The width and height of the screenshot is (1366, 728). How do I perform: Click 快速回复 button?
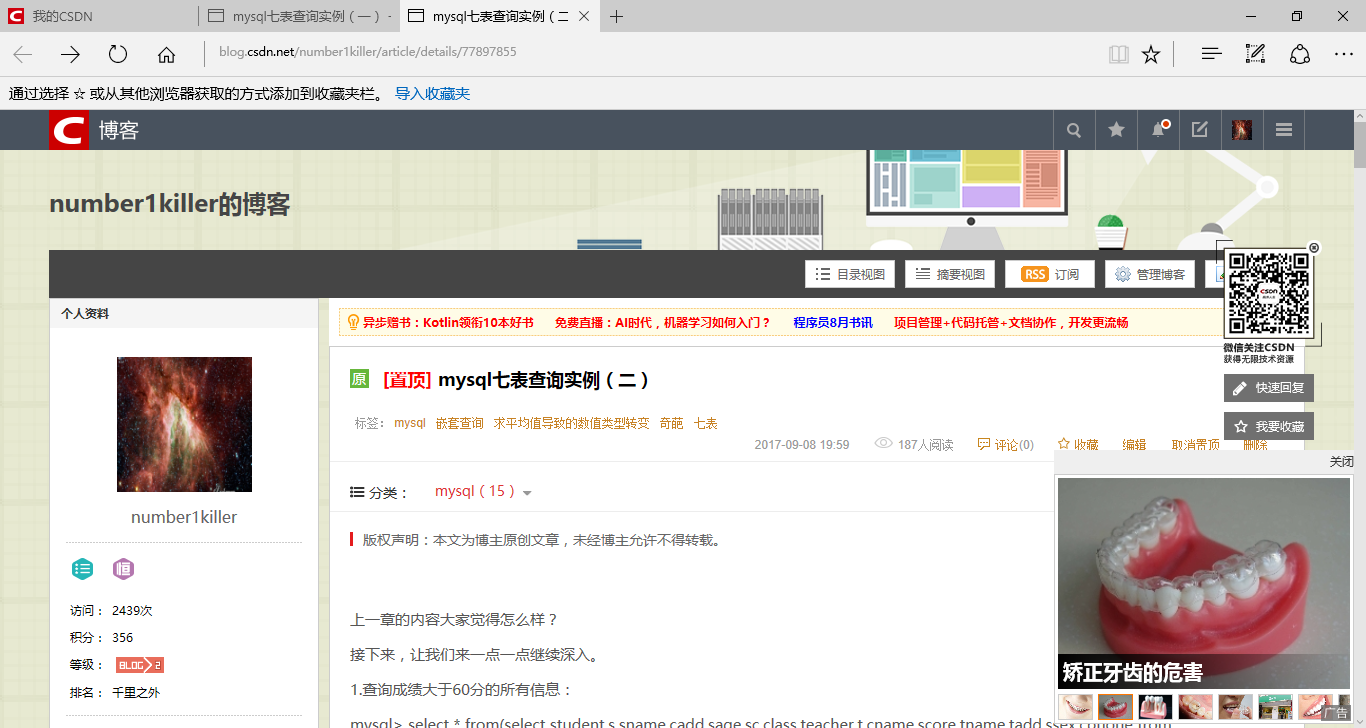click(1269, 388)
